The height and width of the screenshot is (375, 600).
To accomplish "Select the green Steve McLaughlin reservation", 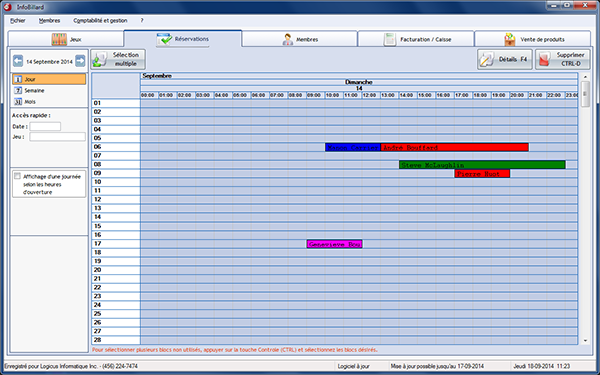I will click(x=482, y=165).
